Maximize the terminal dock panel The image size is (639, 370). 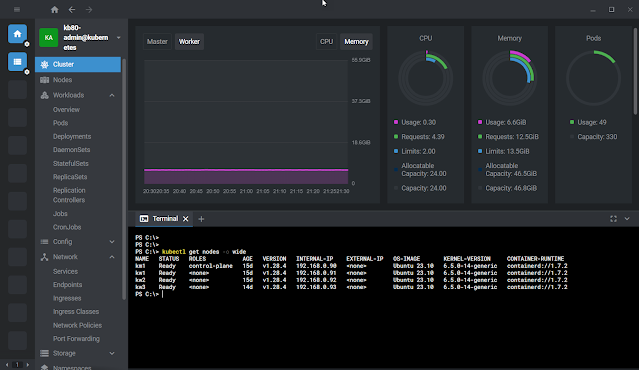[x=613, y=219]
